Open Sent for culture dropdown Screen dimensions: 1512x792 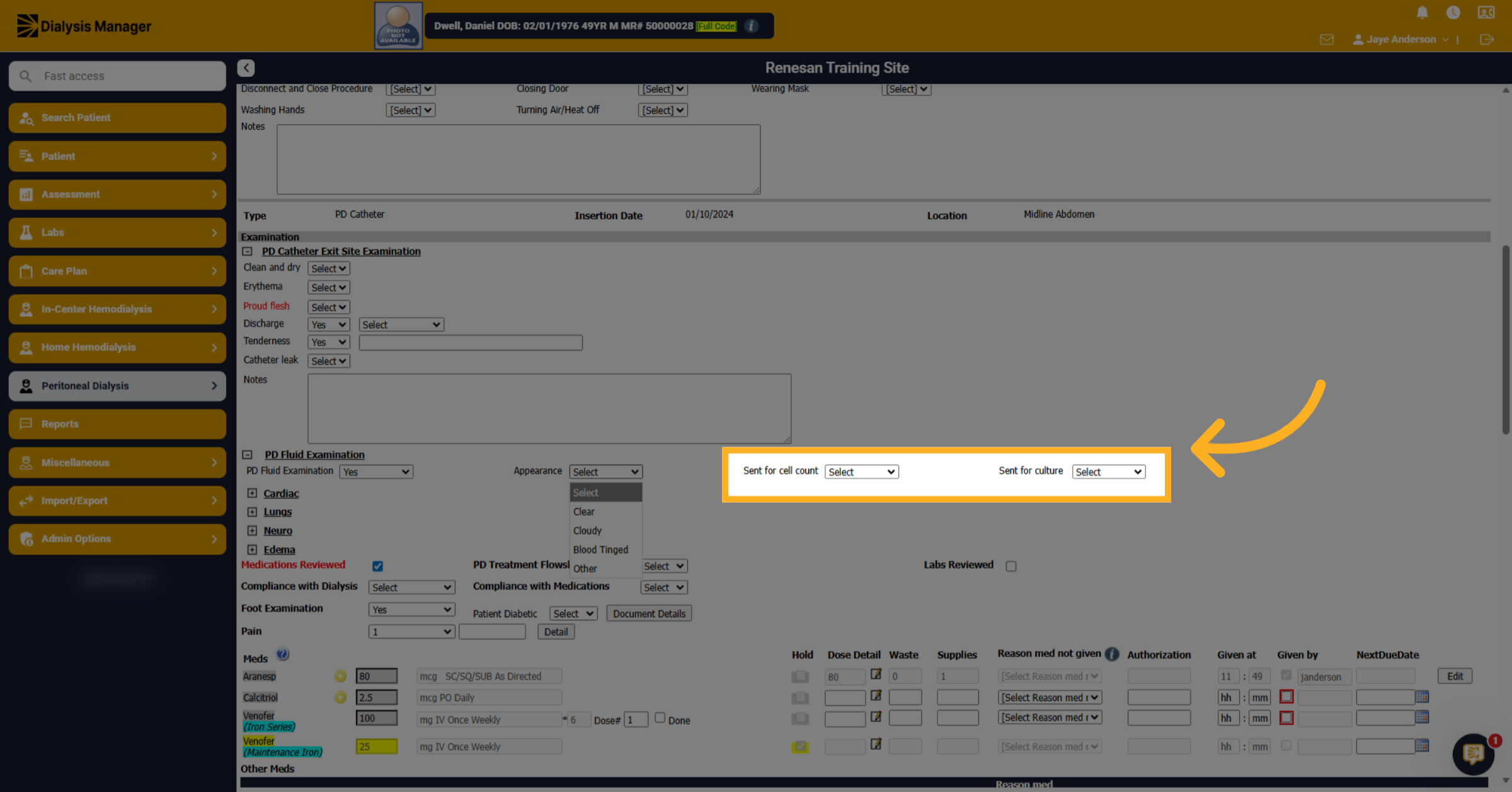pos(1108,472)
